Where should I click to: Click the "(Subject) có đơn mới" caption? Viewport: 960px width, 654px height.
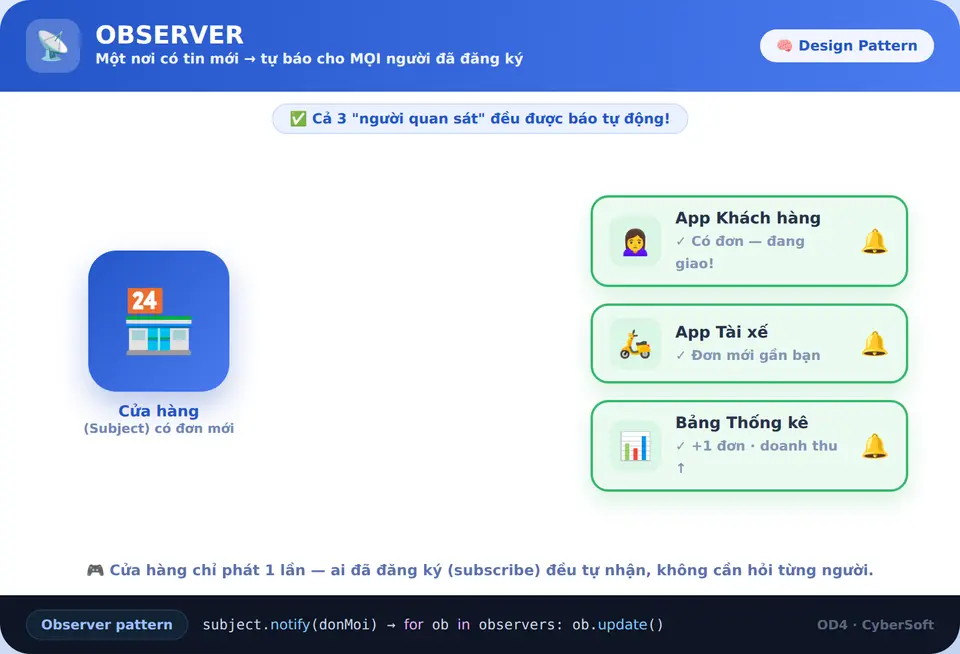click(x=159, y=429)
